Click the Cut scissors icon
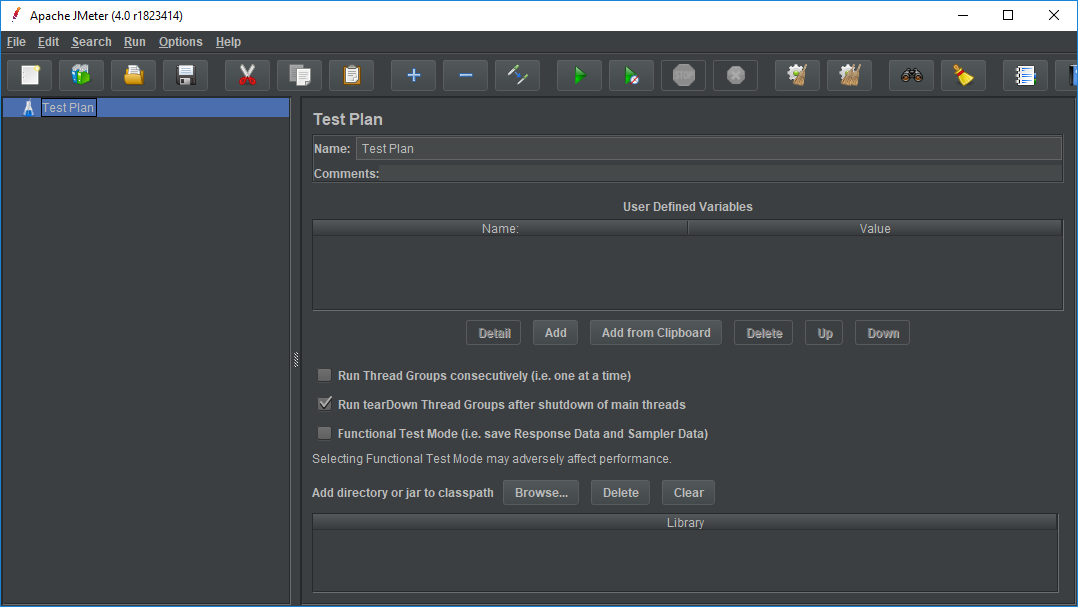Viewport: 1078px width, 607px height. pyautogui.click(x=247, y=75)
